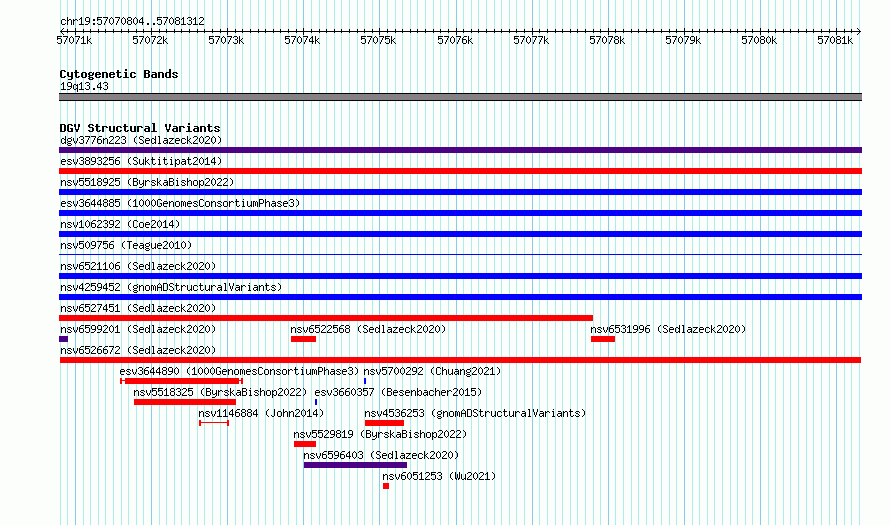The width and height of the screenshot is (890, 525).
Task: Select the nsv6522568 red variant bar
Action: coord(303,339)
